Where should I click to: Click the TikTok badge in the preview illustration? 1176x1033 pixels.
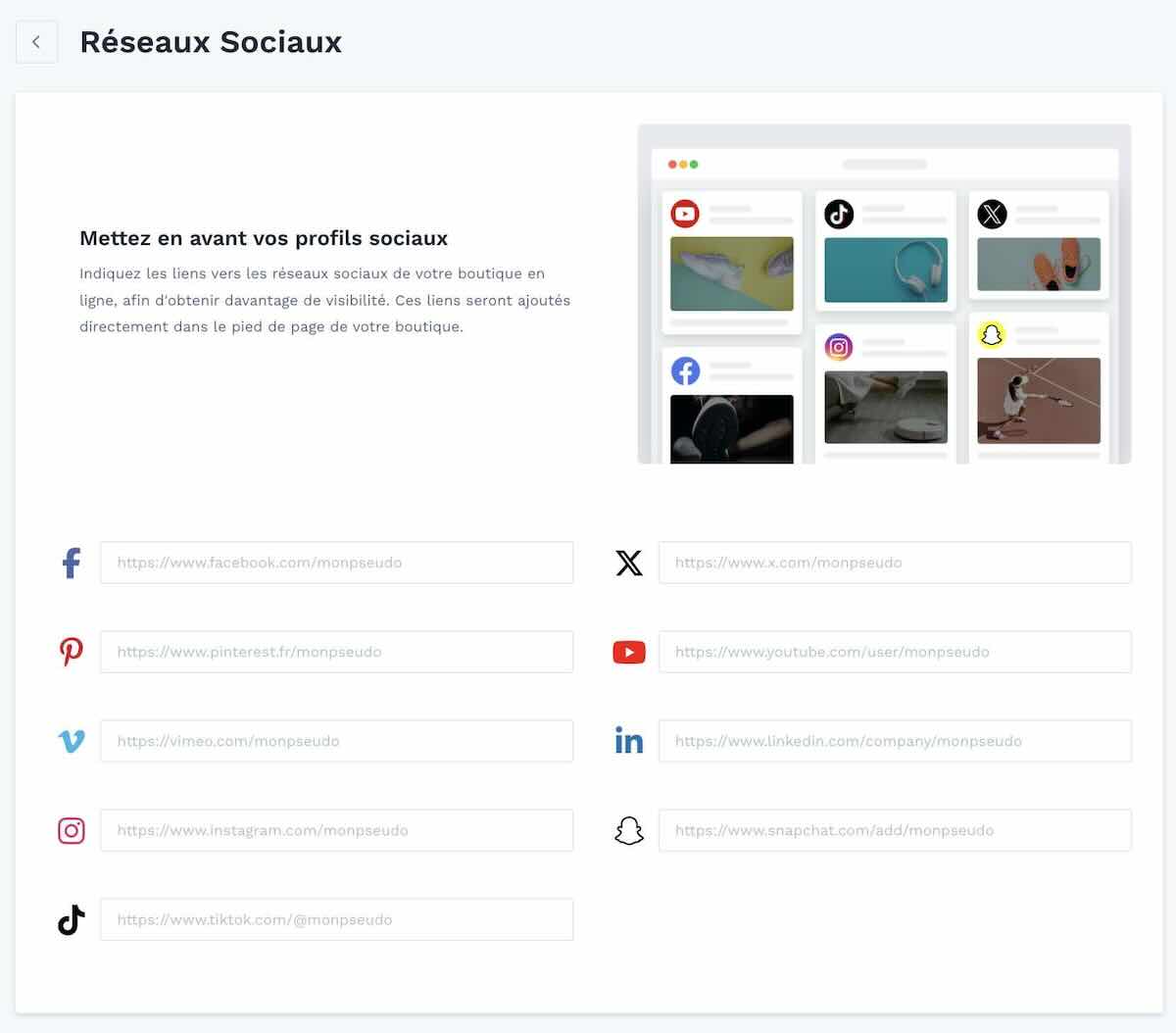tap(839, 214)
